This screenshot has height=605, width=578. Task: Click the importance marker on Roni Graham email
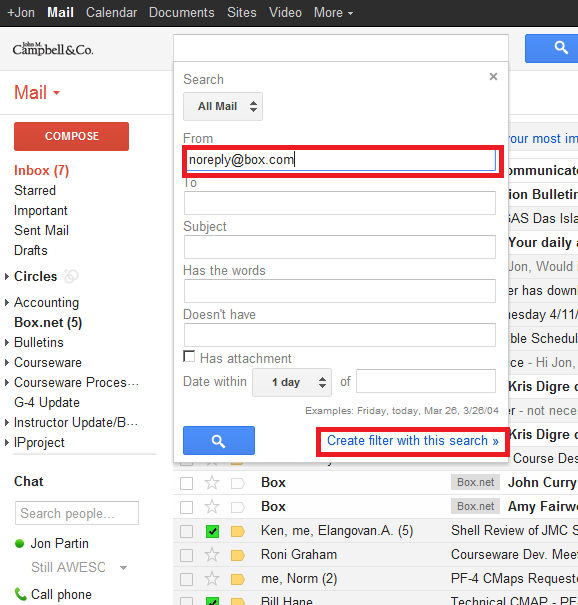(238, 555)
